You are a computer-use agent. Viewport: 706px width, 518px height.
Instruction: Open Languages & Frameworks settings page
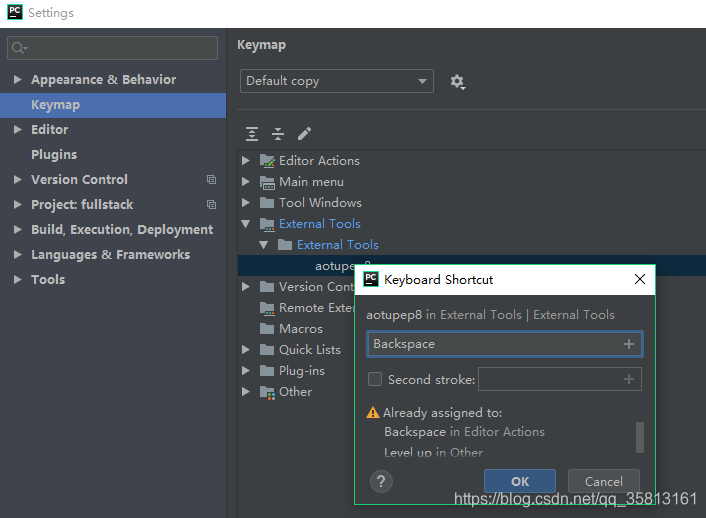[x=111, y=255]
